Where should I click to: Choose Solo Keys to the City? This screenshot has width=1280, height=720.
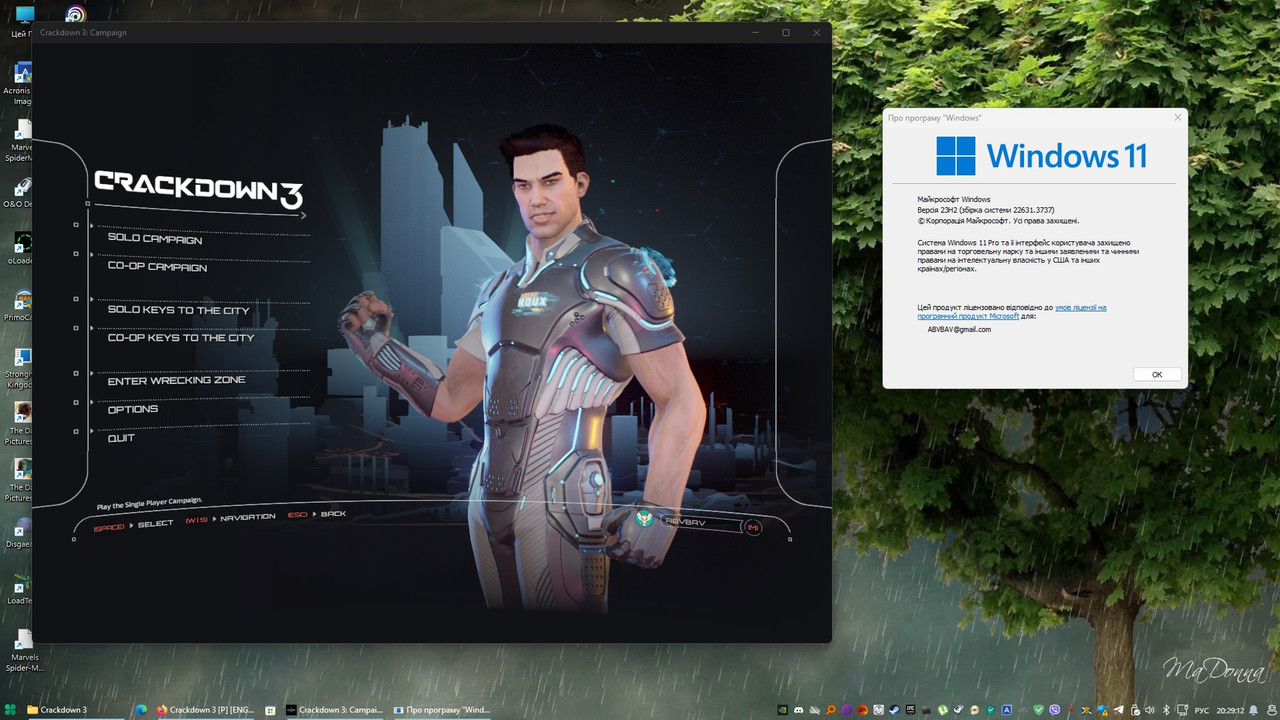pos(178,310)
